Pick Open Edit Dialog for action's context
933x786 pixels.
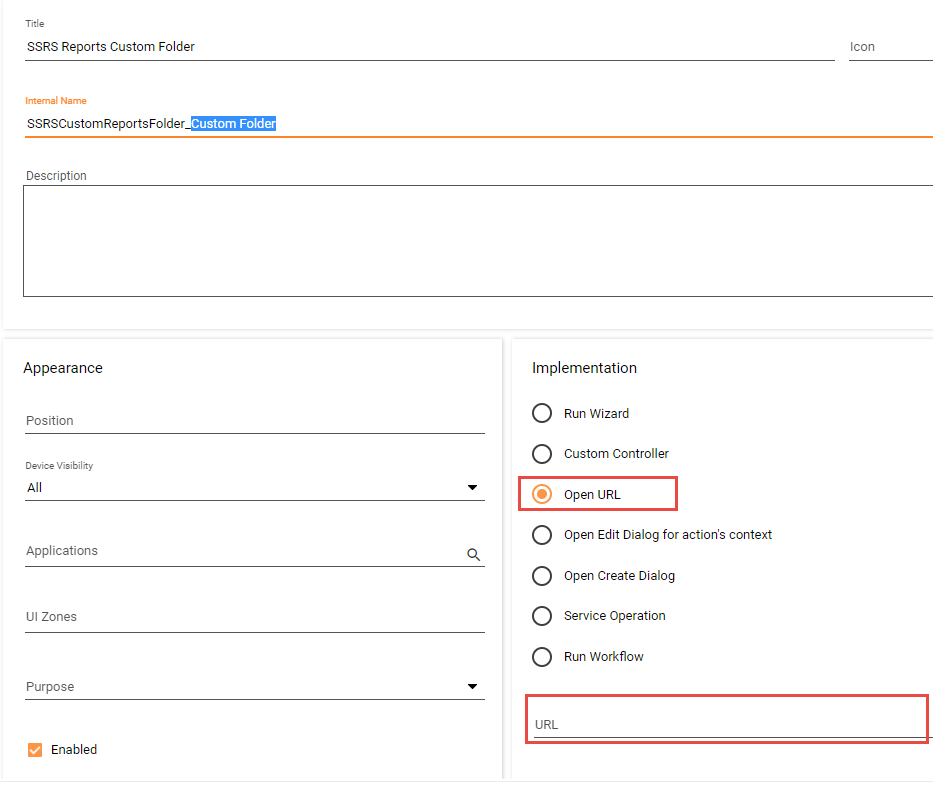point(542,535)
